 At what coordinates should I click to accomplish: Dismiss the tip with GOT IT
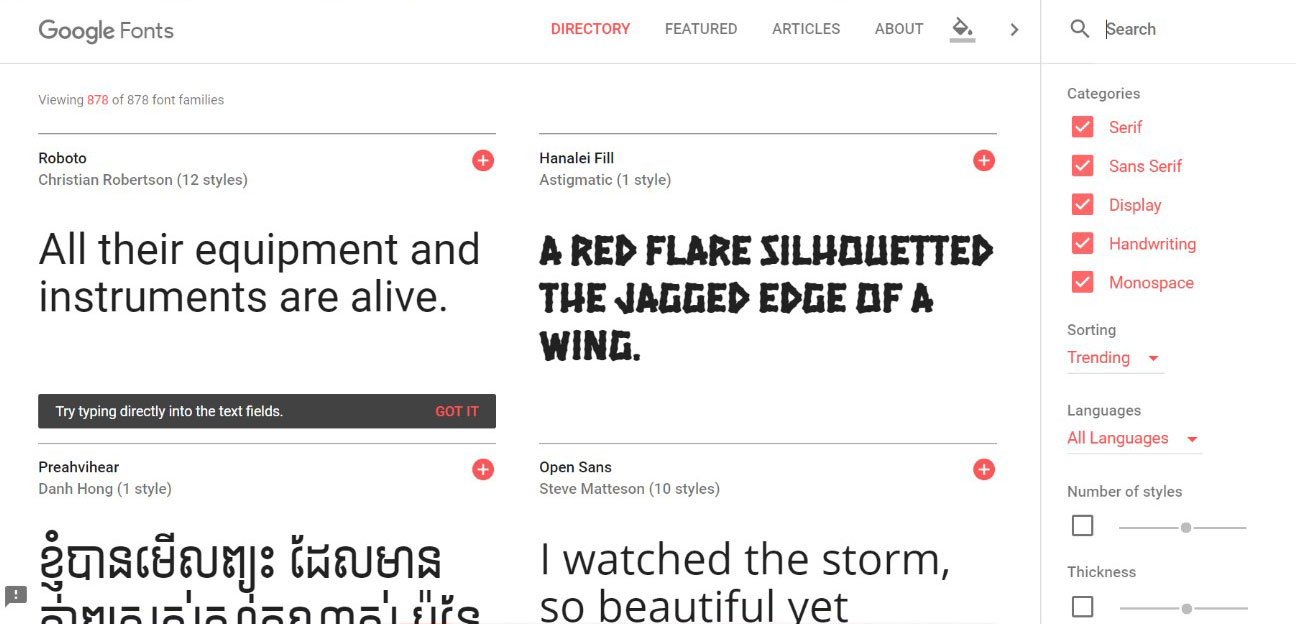(457, 411)
